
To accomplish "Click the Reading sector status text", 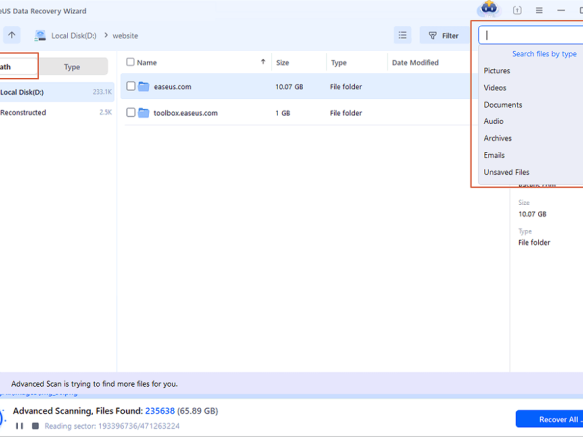I will click(112, 426).
